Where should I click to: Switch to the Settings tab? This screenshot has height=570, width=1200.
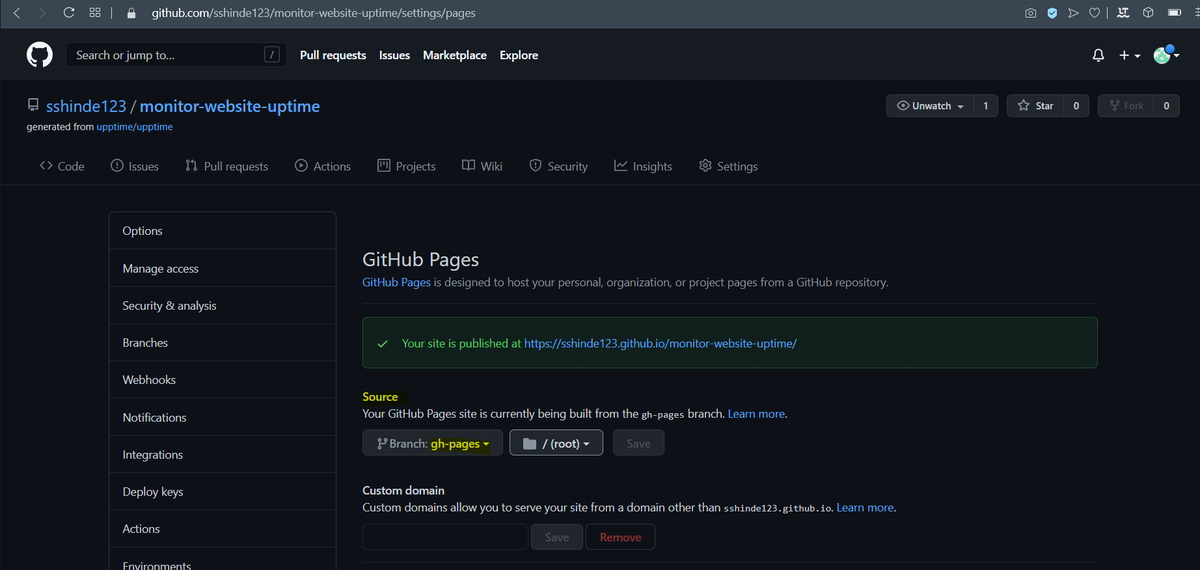point(728,166)
